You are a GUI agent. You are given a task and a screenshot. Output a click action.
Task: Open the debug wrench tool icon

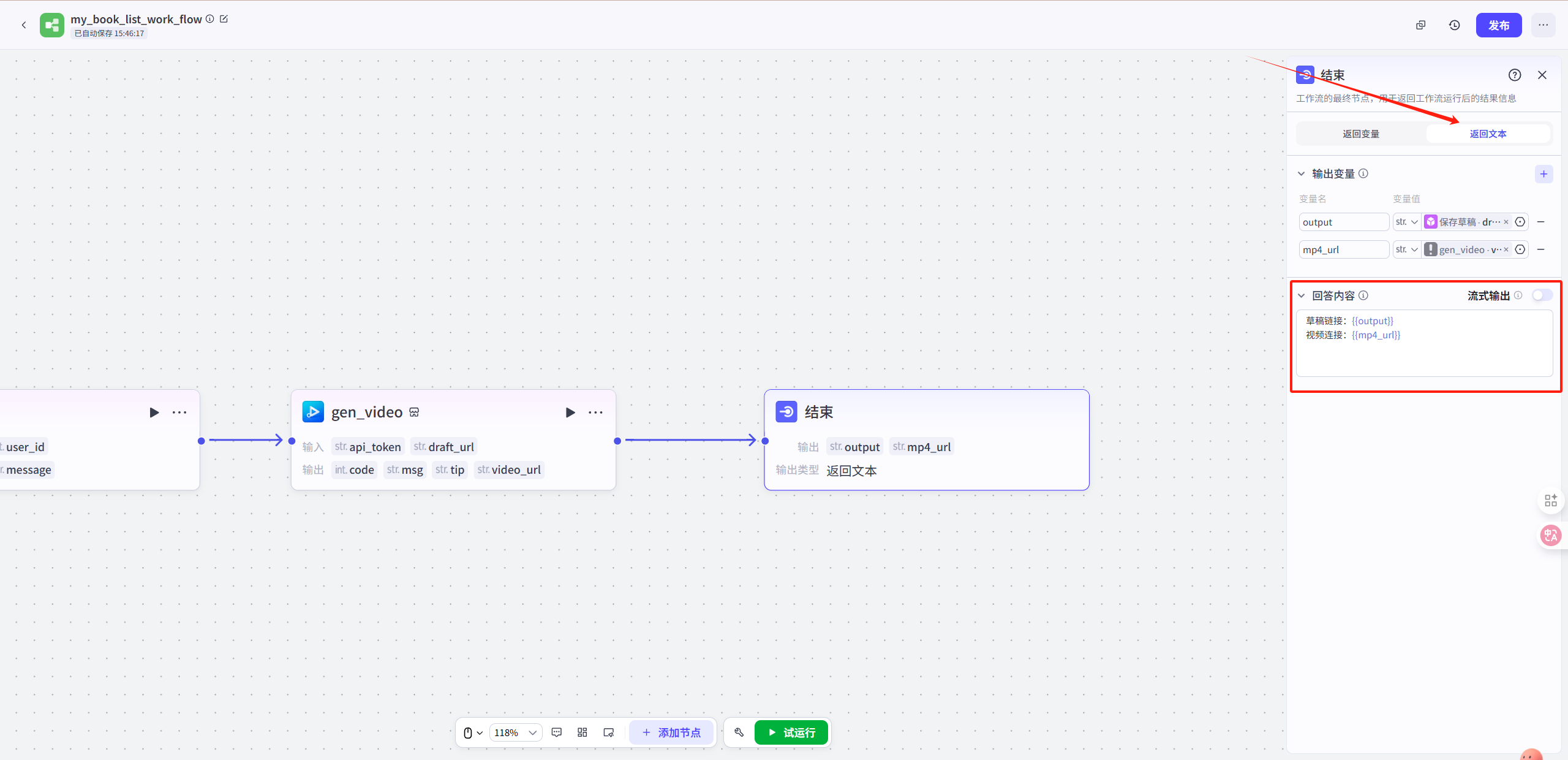click(x=739, y=732)
